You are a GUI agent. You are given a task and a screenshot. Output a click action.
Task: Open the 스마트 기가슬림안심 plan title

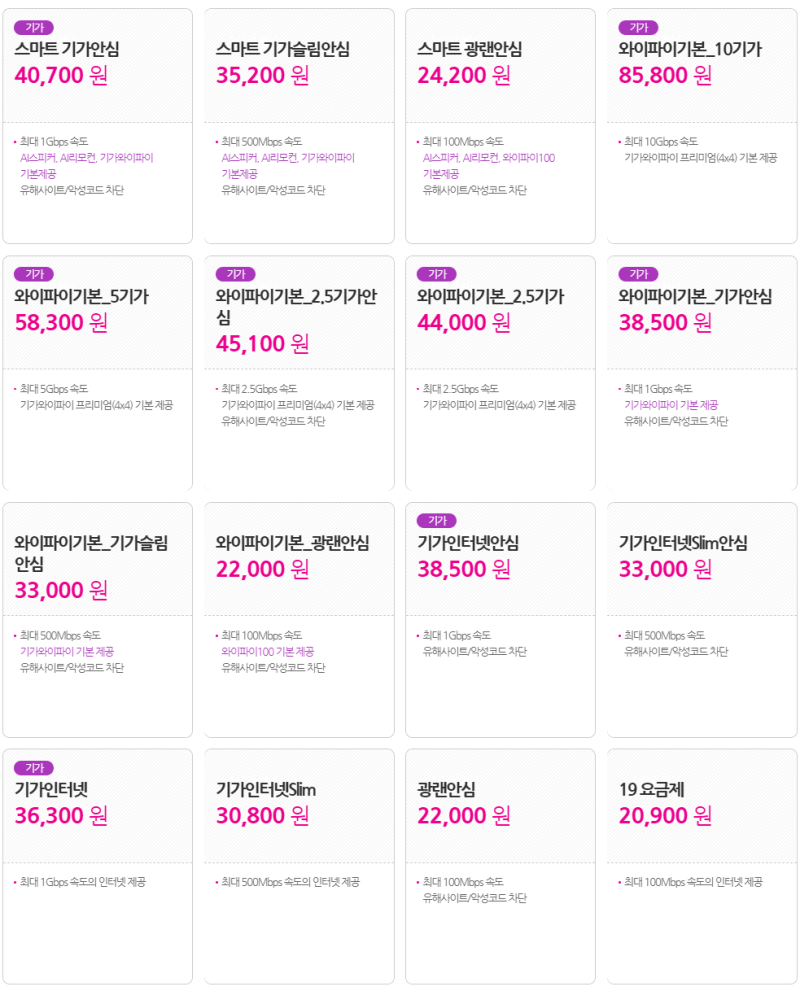click(282, 49)
